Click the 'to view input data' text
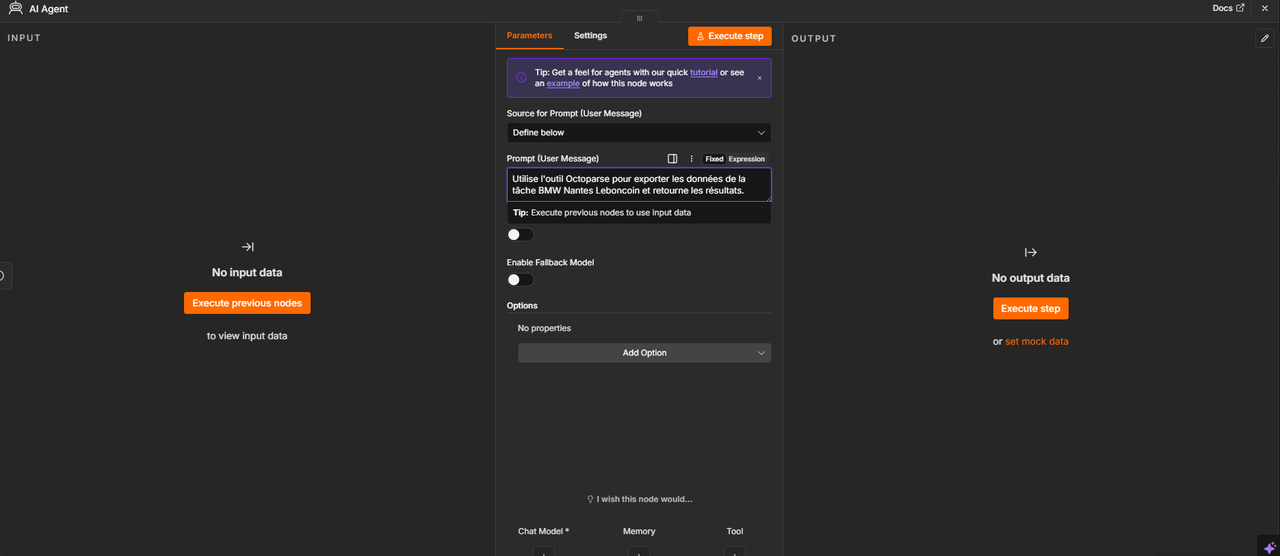 click(247, 336)
